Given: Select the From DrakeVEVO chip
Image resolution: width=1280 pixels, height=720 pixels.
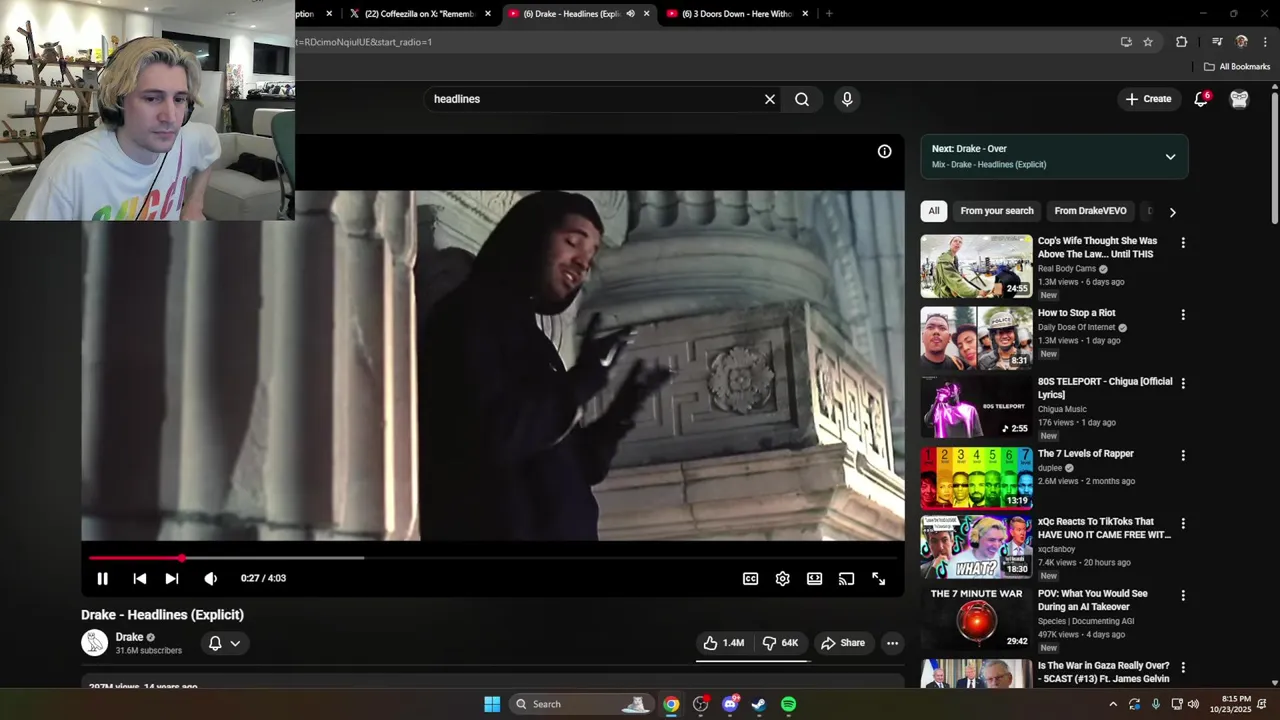Looking at the screenshot, I should pyautogui.click(x=1090, y=211).
